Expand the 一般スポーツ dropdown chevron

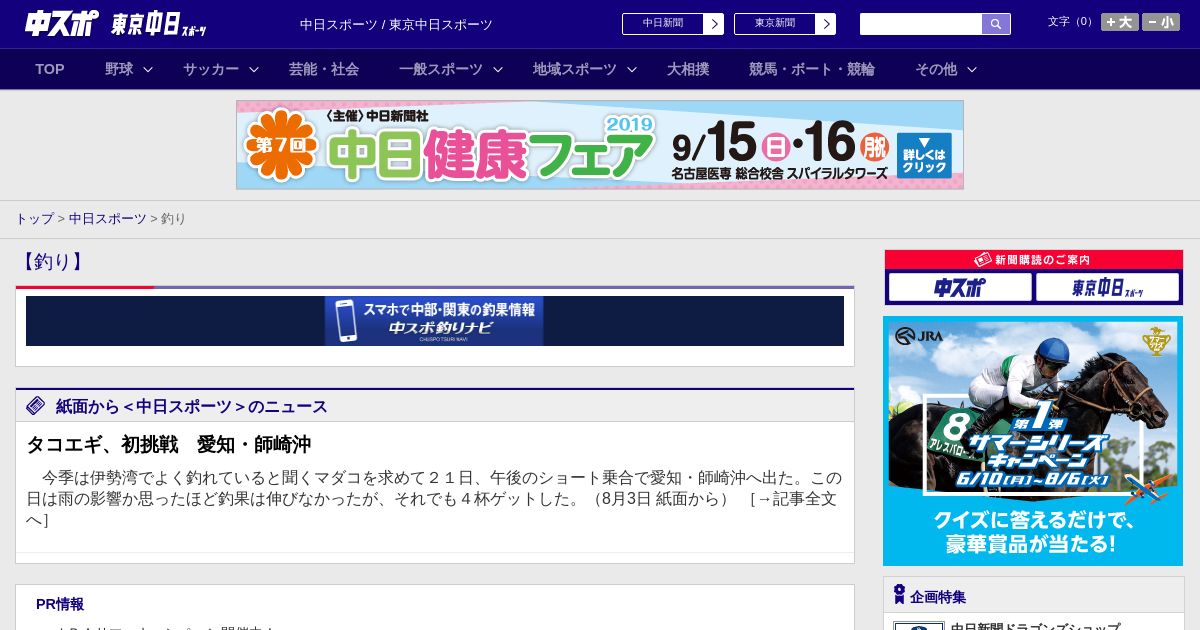pos(498,69)
